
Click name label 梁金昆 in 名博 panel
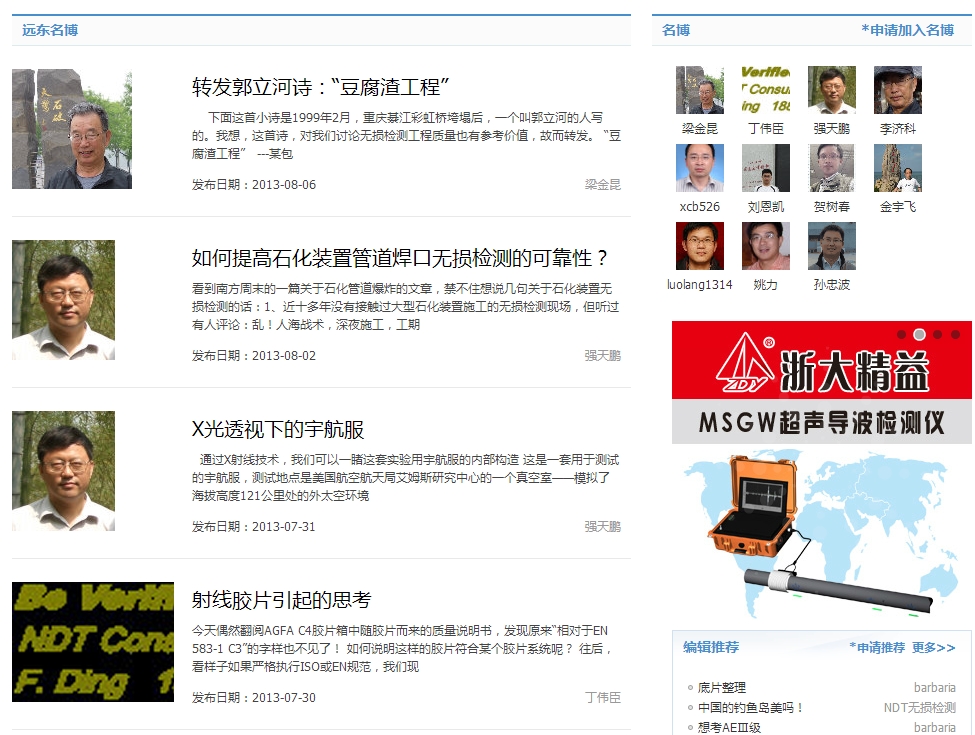700,129
